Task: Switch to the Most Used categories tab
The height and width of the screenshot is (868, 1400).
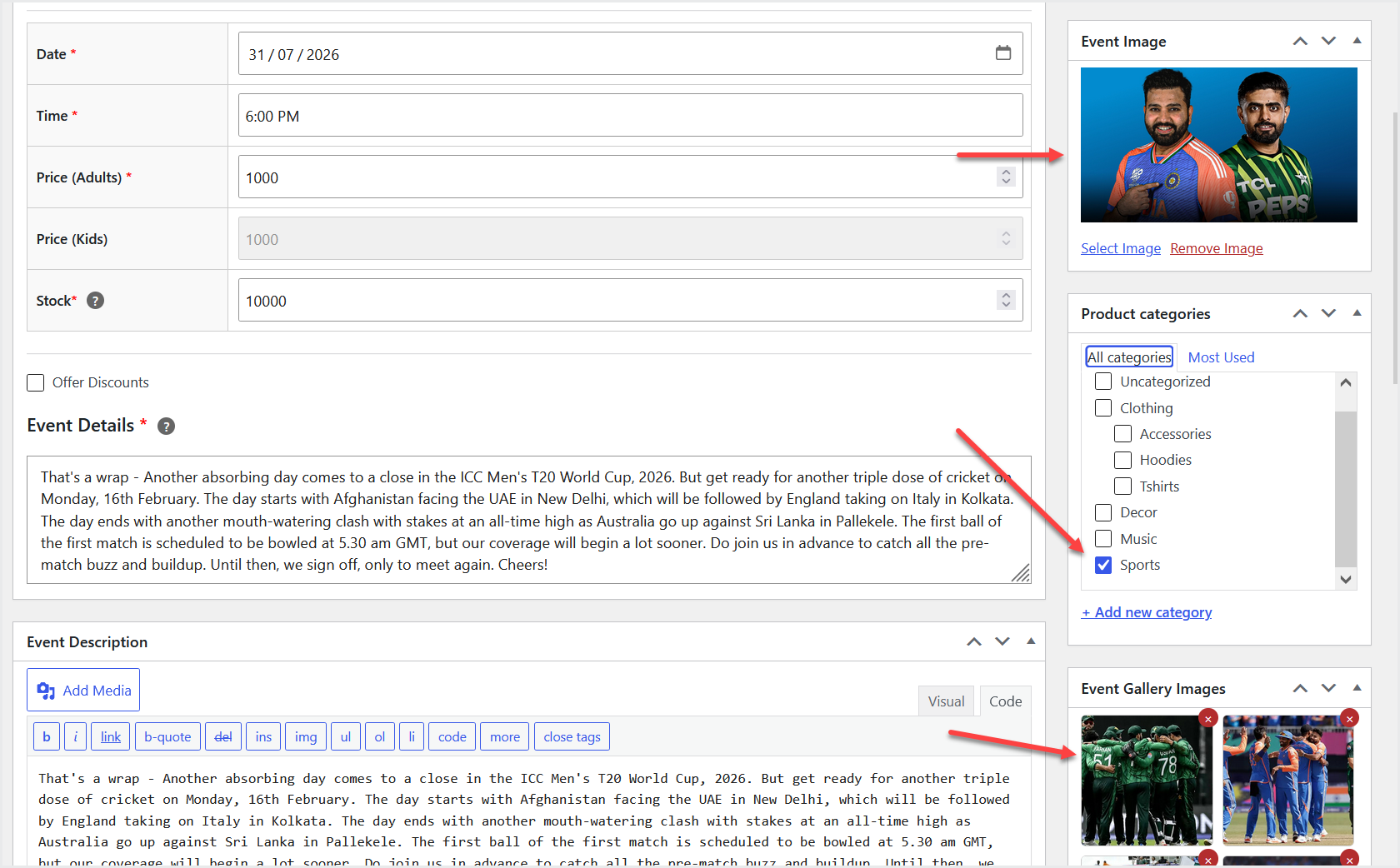Action: (1221, 357)
